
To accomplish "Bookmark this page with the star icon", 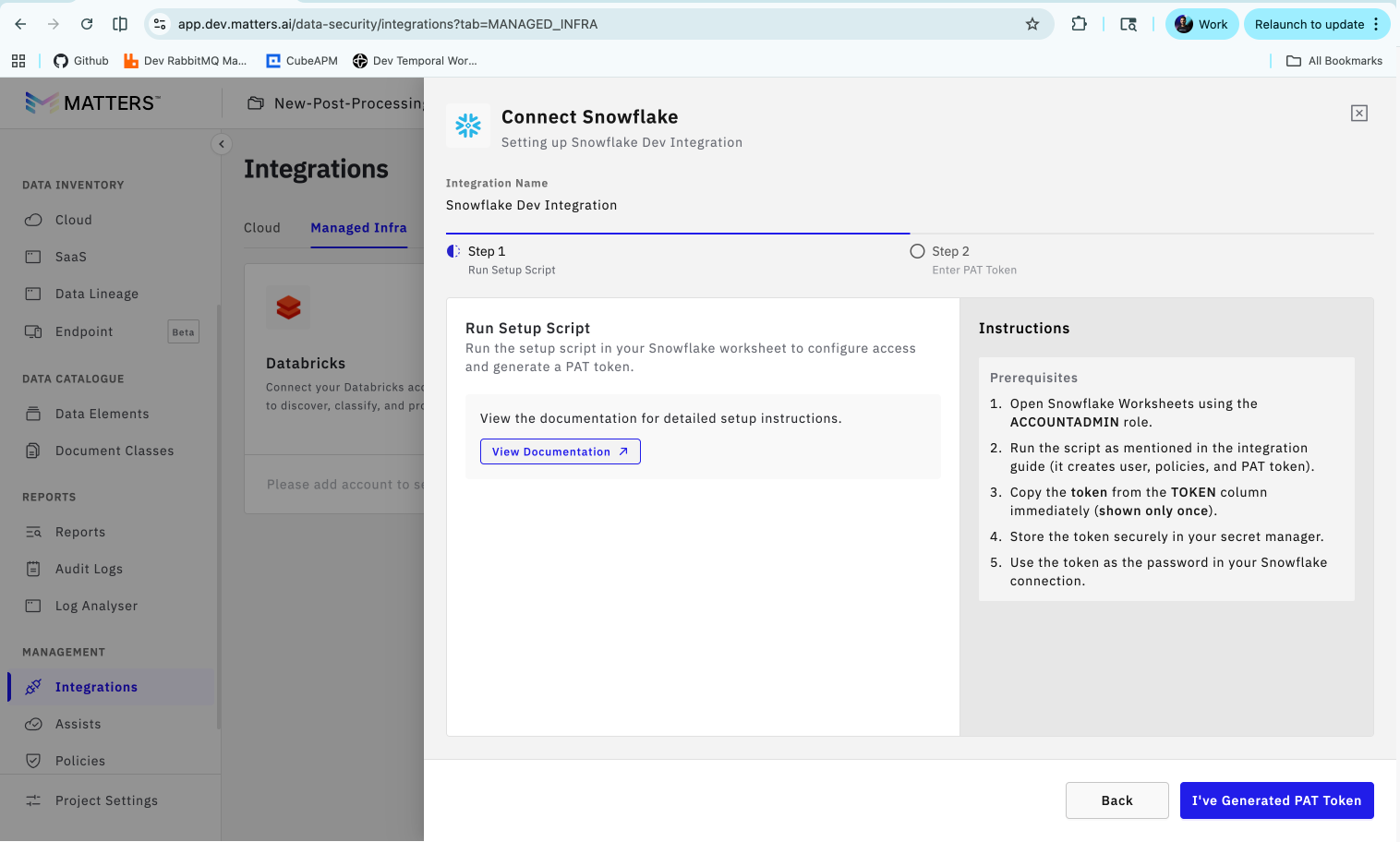I will (1032, 24).
